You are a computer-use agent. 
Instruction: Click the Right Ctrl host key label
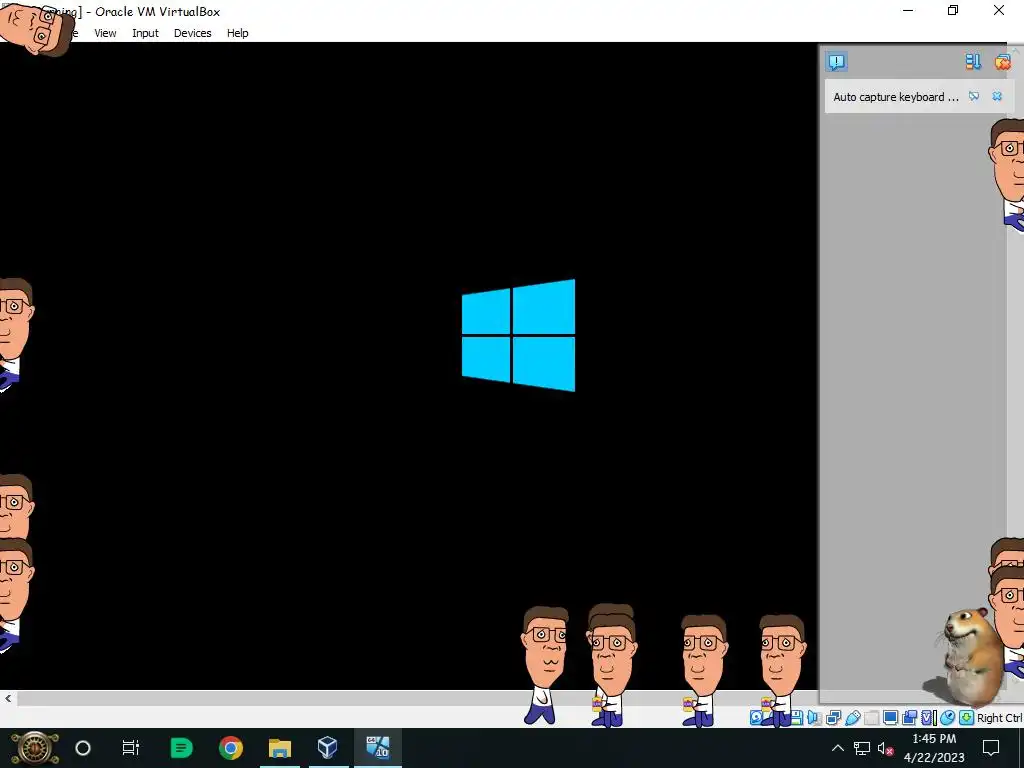pyautogui.click(x=1000, y=718)
